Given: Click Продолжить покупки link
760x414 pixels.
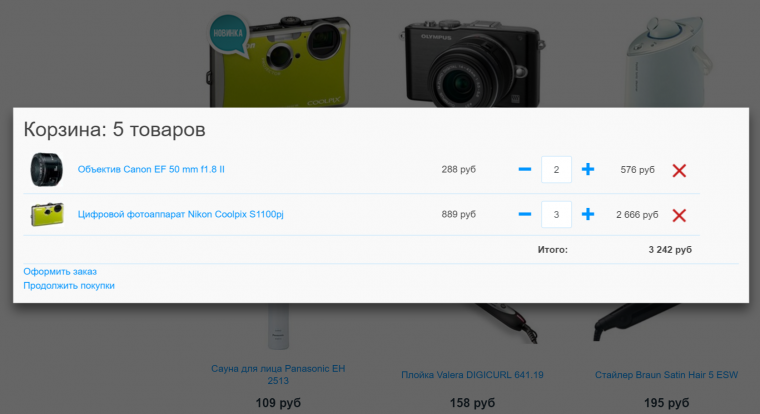Looking at the screenshot, I should pos(69,285).
